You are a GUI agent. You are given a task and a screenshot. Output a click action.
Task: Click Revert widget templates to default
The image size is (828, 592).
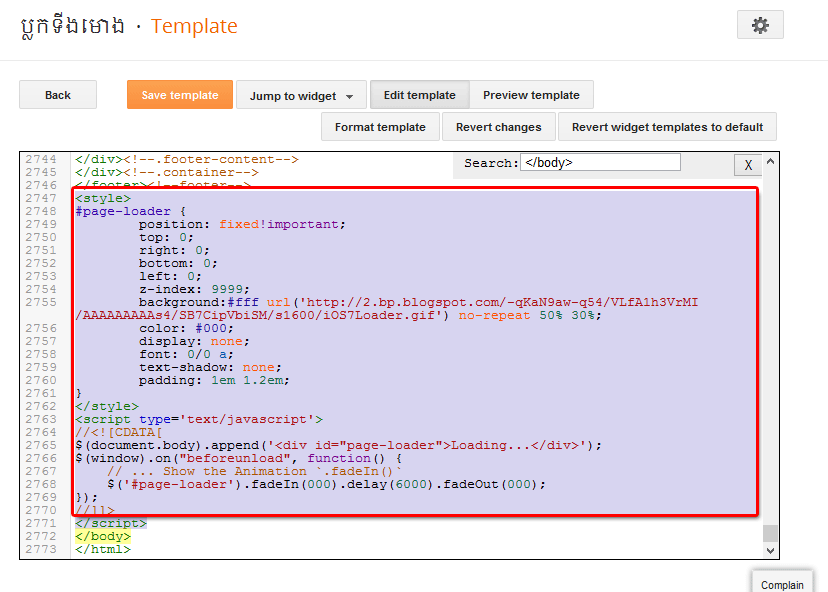point(667,127)
